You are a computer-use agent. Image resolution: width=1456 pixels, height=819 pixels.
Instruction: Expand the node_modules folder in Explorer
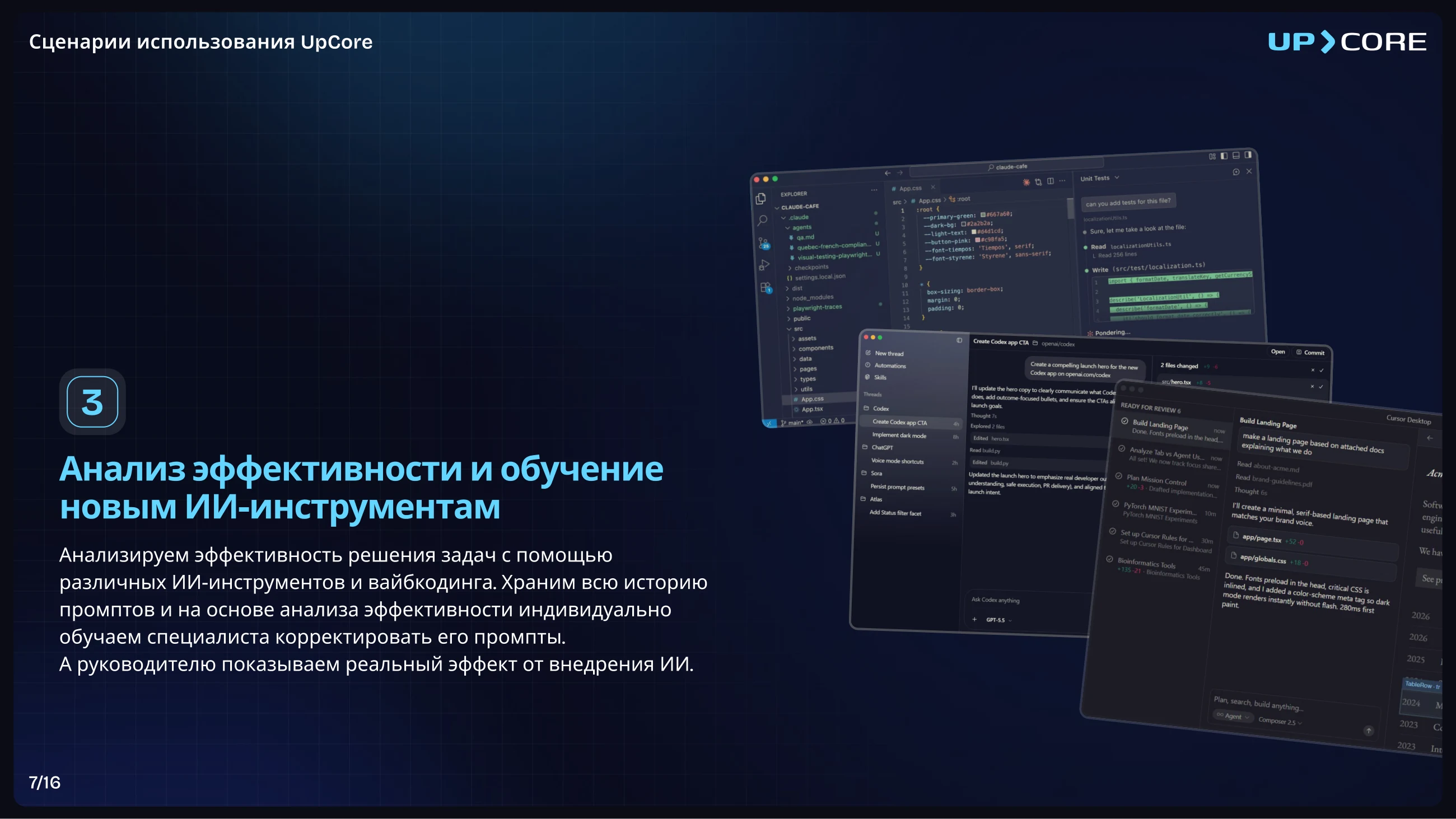pos(788,298)
